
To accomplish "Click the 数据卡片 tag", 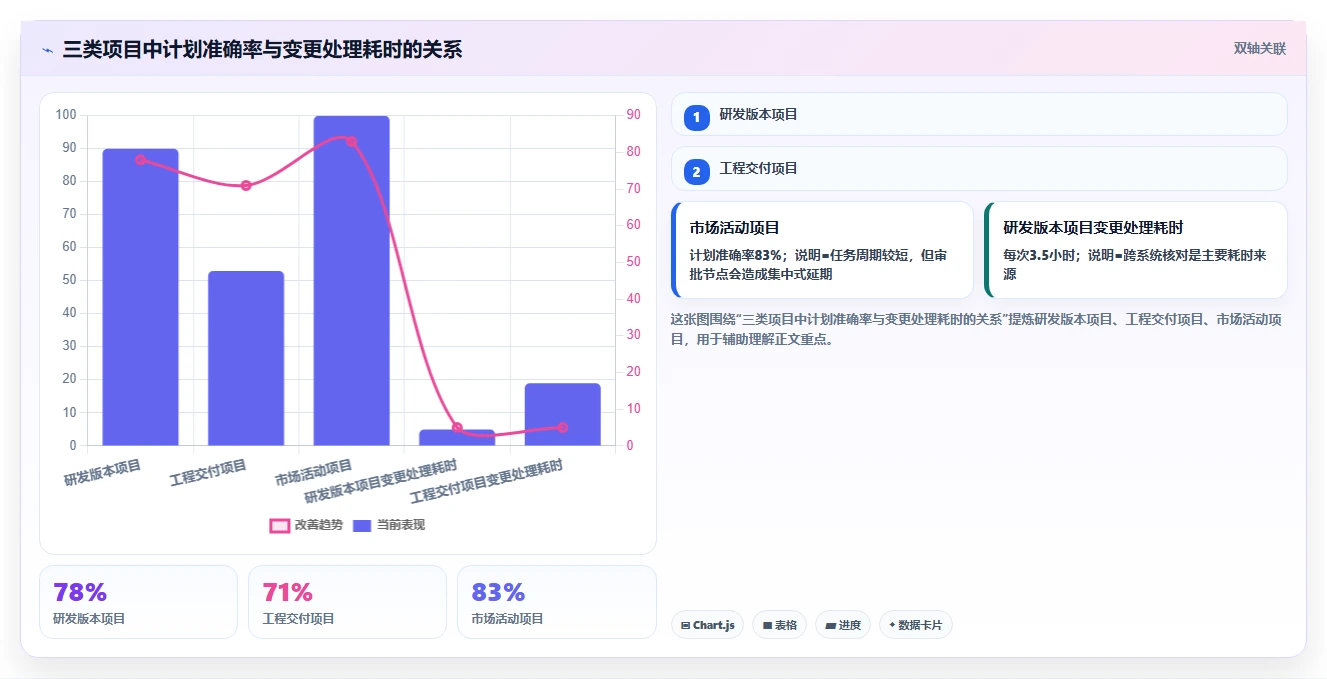I will (x=916, y=625).
